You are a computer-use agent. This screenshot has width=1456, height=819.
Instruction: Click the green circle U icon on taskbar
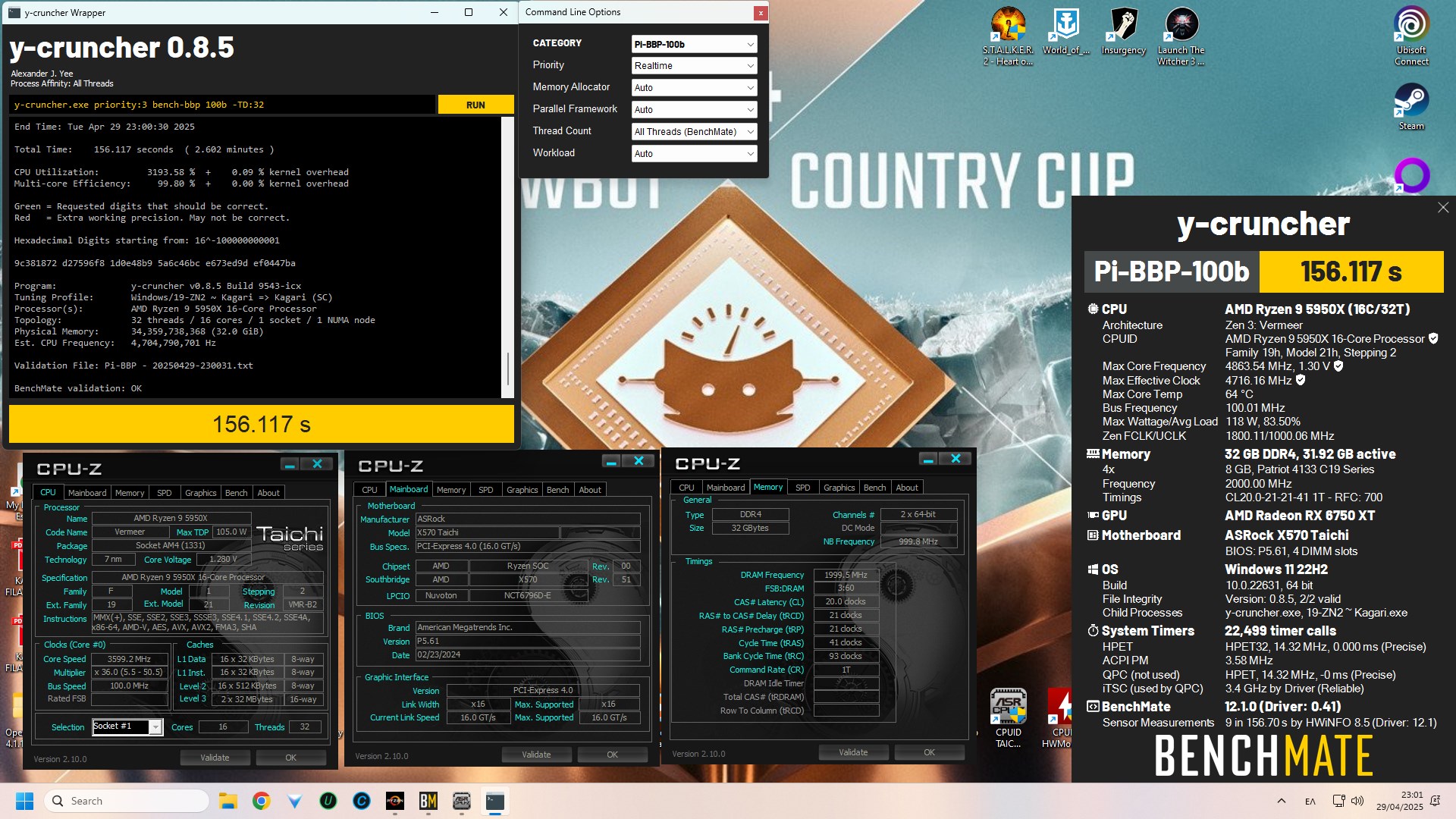328,801
